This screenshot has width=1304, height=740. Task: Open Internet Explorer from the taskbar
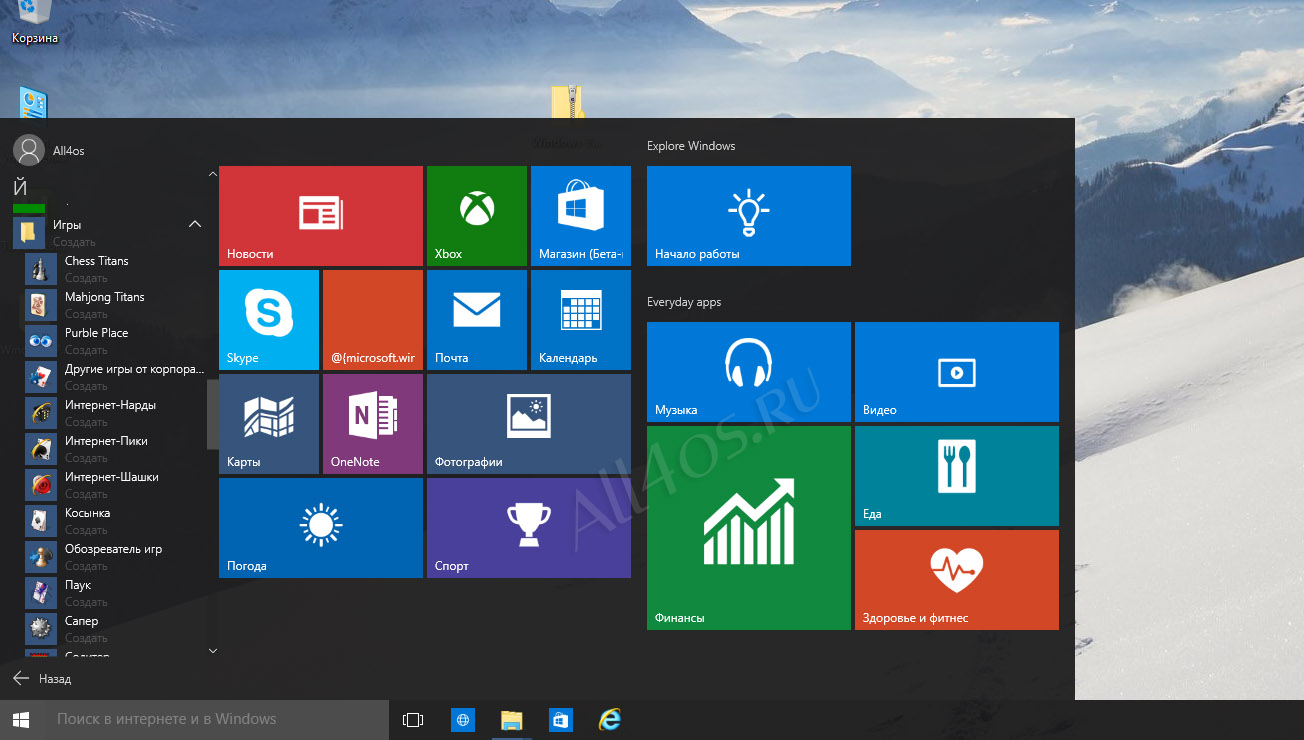click(610, 719)
